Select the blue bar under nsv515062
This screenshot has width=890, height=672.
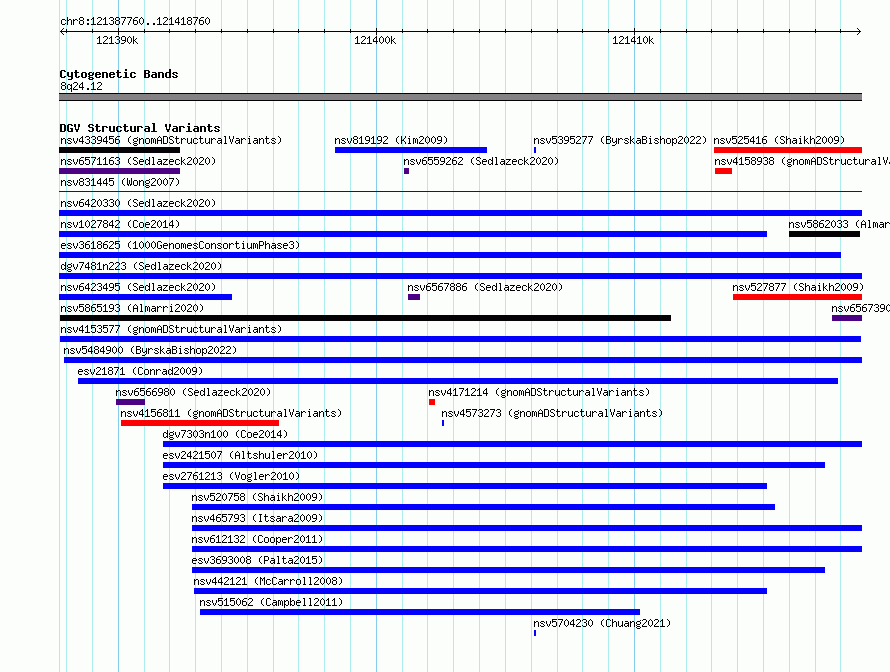click(x=420, y=612)
